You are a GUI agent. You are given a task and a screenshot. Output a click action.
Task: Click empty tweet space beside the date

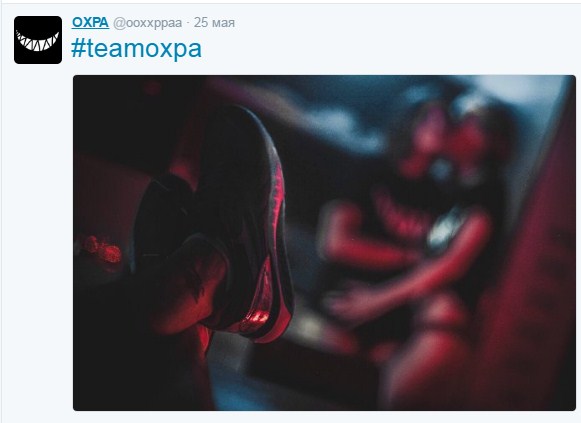pyautogui.click(x=371, y=23)
